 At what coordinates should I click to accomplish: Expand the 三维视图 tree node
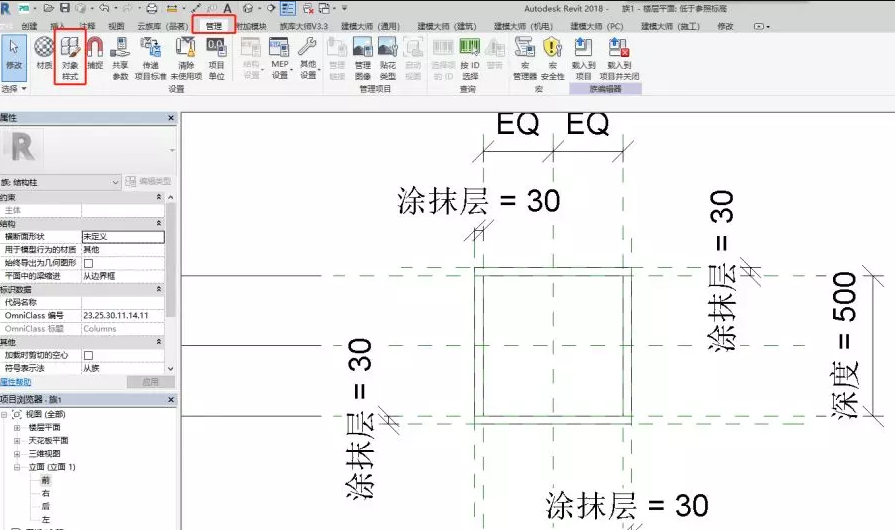pos(17,454)
